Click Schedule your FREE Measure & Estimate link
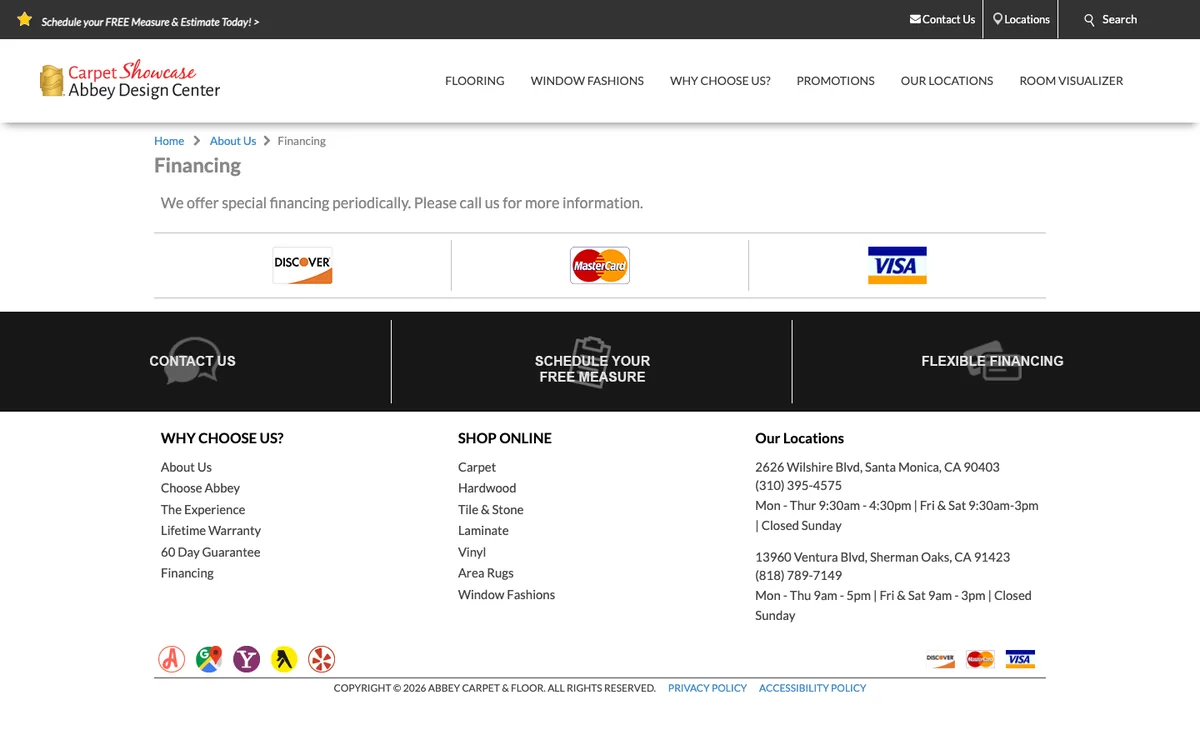The image size is (1200, 750). pyautogui.click(x=150, y=21)
